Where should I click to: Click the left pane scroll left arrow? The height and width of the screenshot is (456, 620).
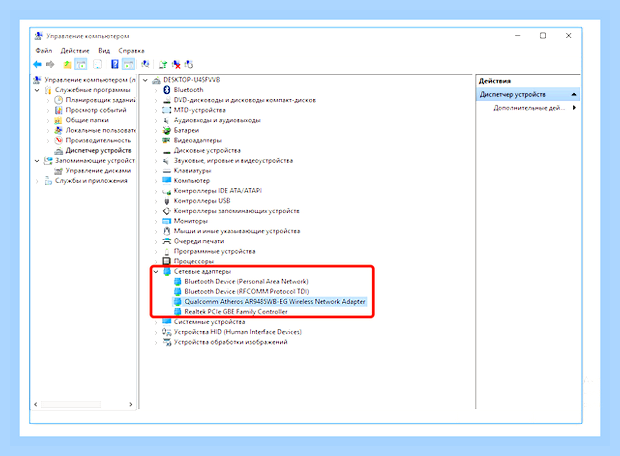point(36,404)
